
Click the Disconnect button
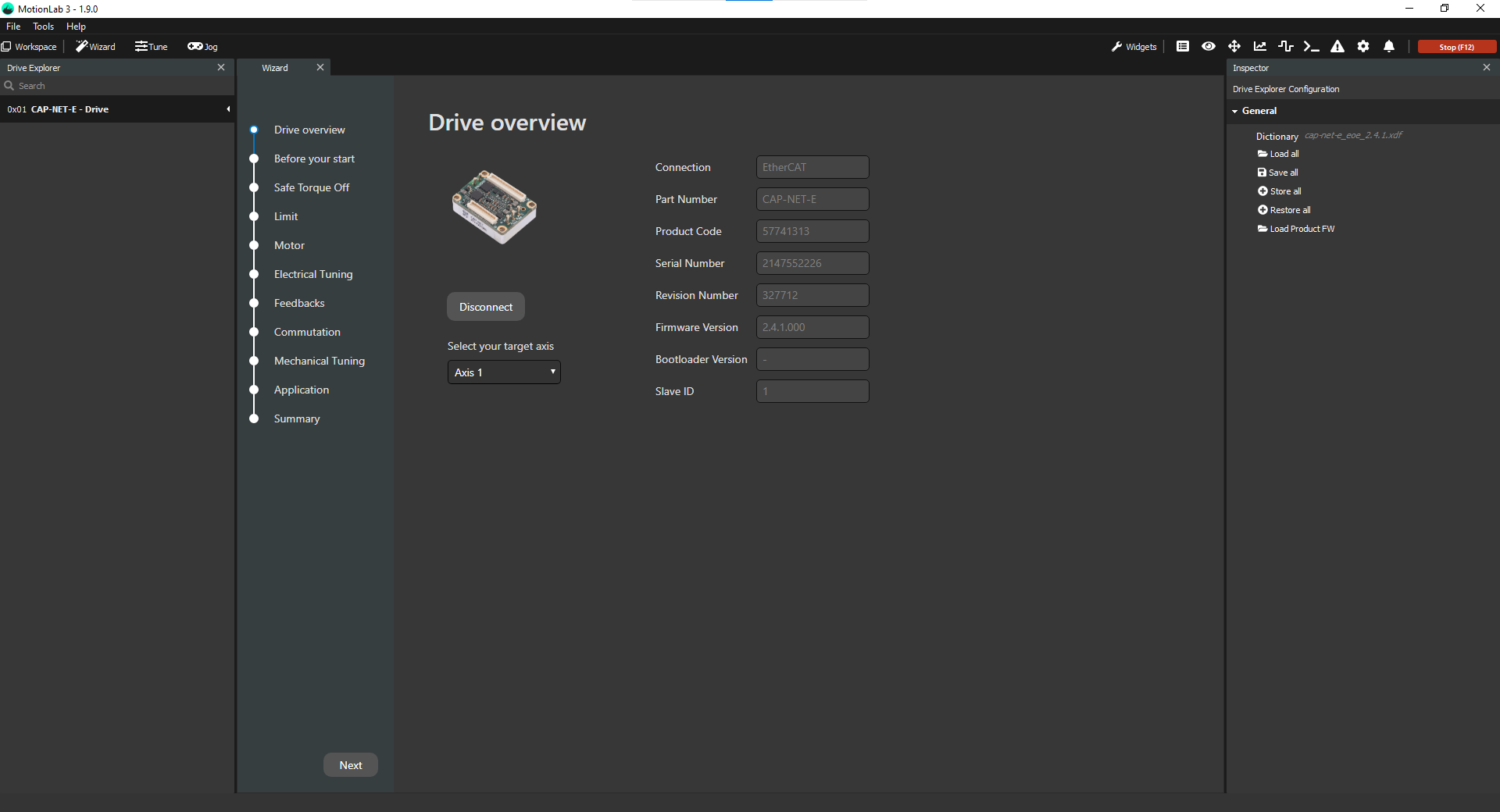coord(485,306)
